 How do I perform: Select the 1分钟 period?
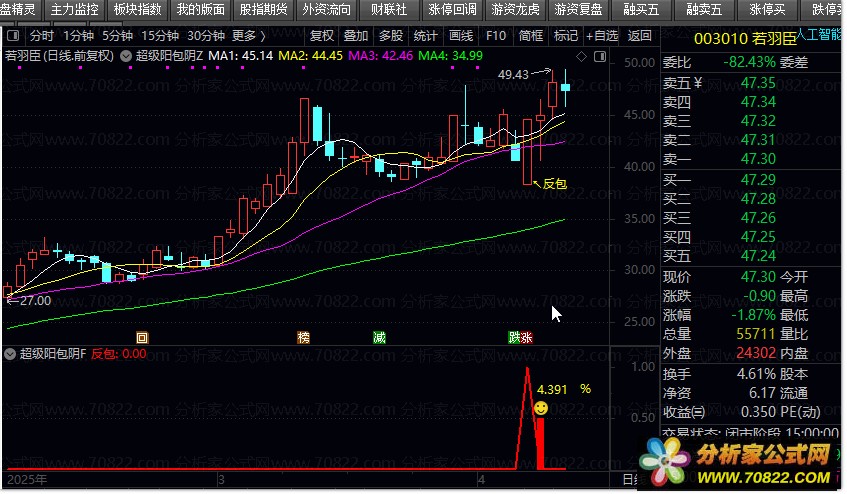(78, 36)
